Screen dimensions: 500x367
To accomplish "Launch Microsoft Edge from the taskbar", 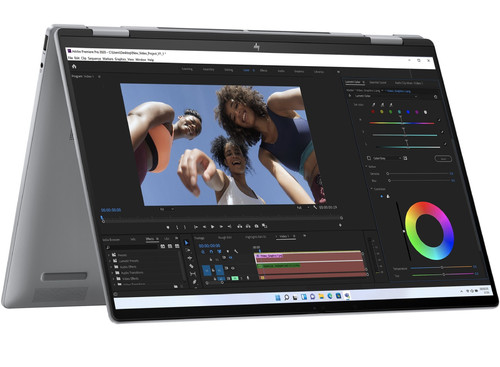I will click(330, 296).
